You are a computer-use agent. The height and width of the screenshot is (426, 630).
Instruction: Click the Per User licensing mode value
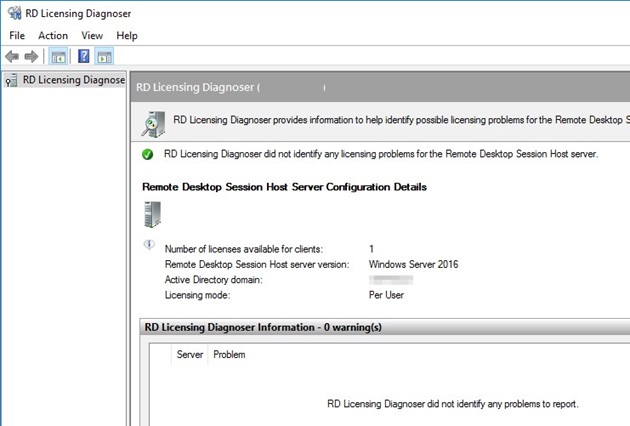coord(388,296)
